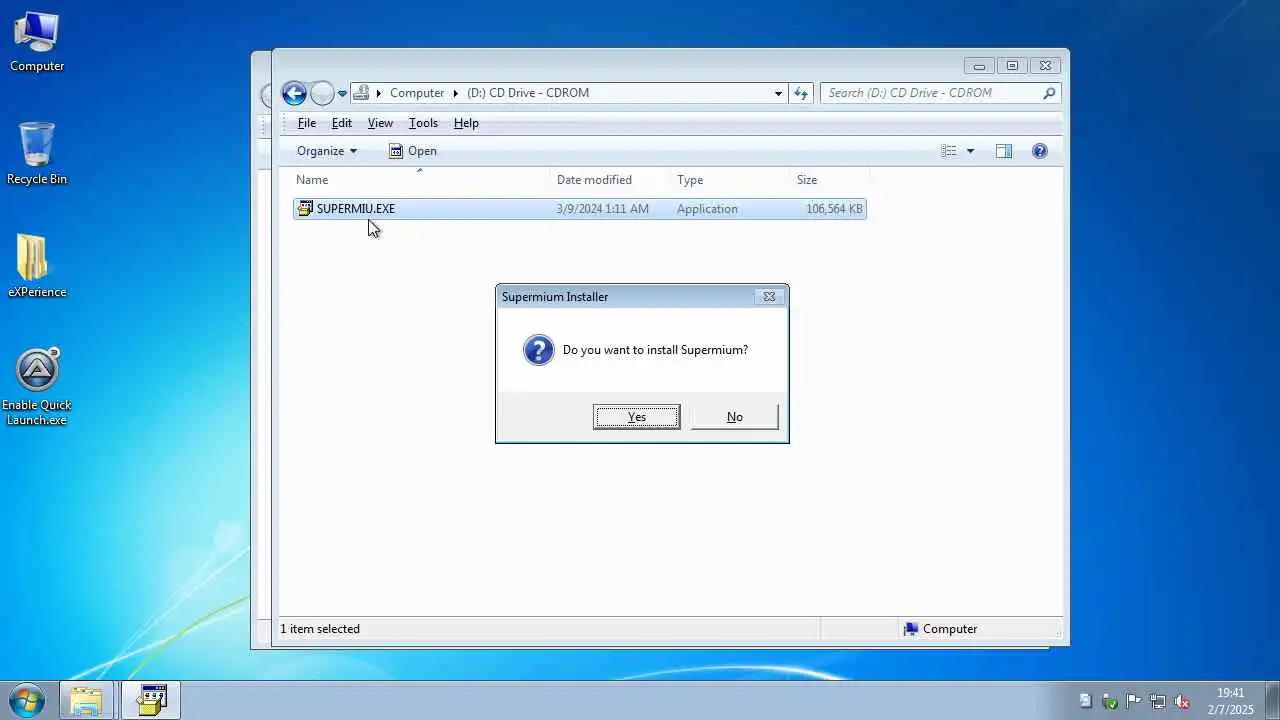Click the Computer breadcrumb in address bar

click(417, 93)
